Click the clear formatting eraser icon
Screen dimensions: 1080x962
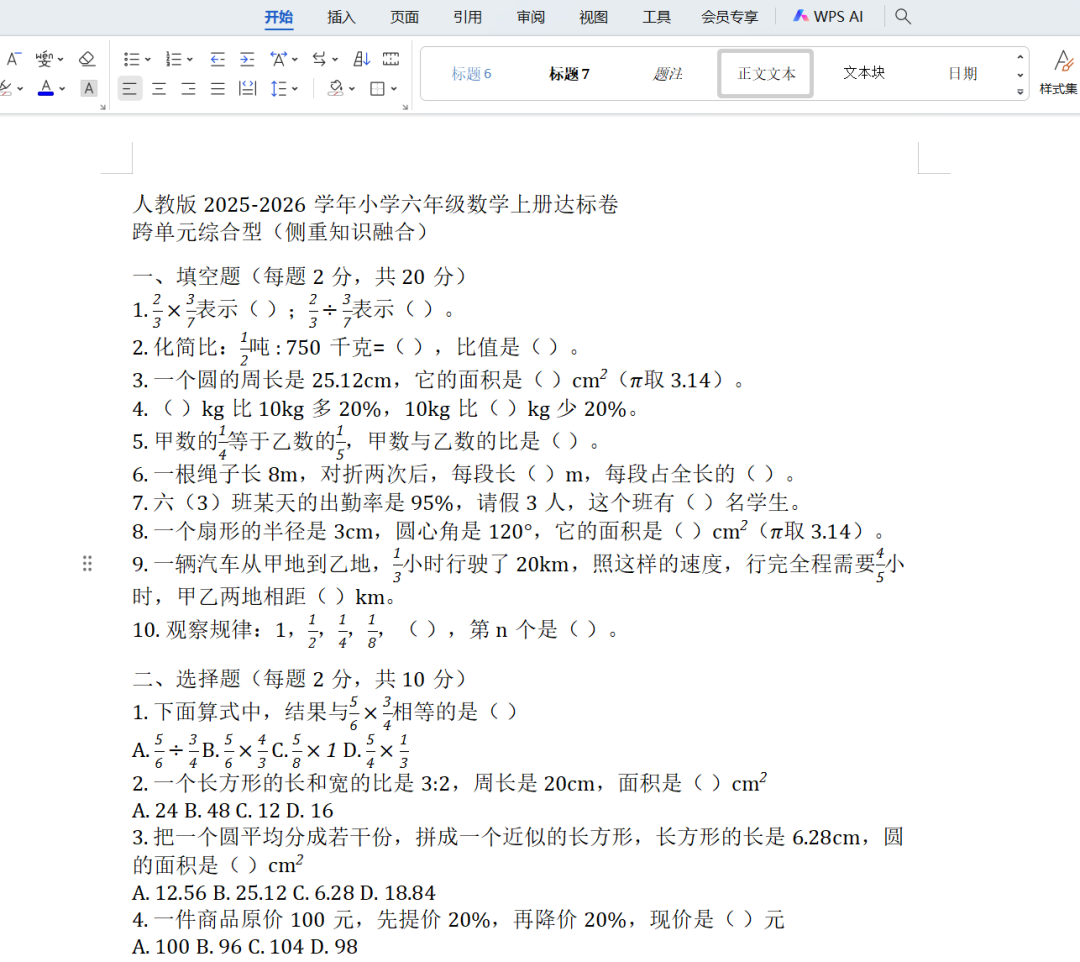87,59
